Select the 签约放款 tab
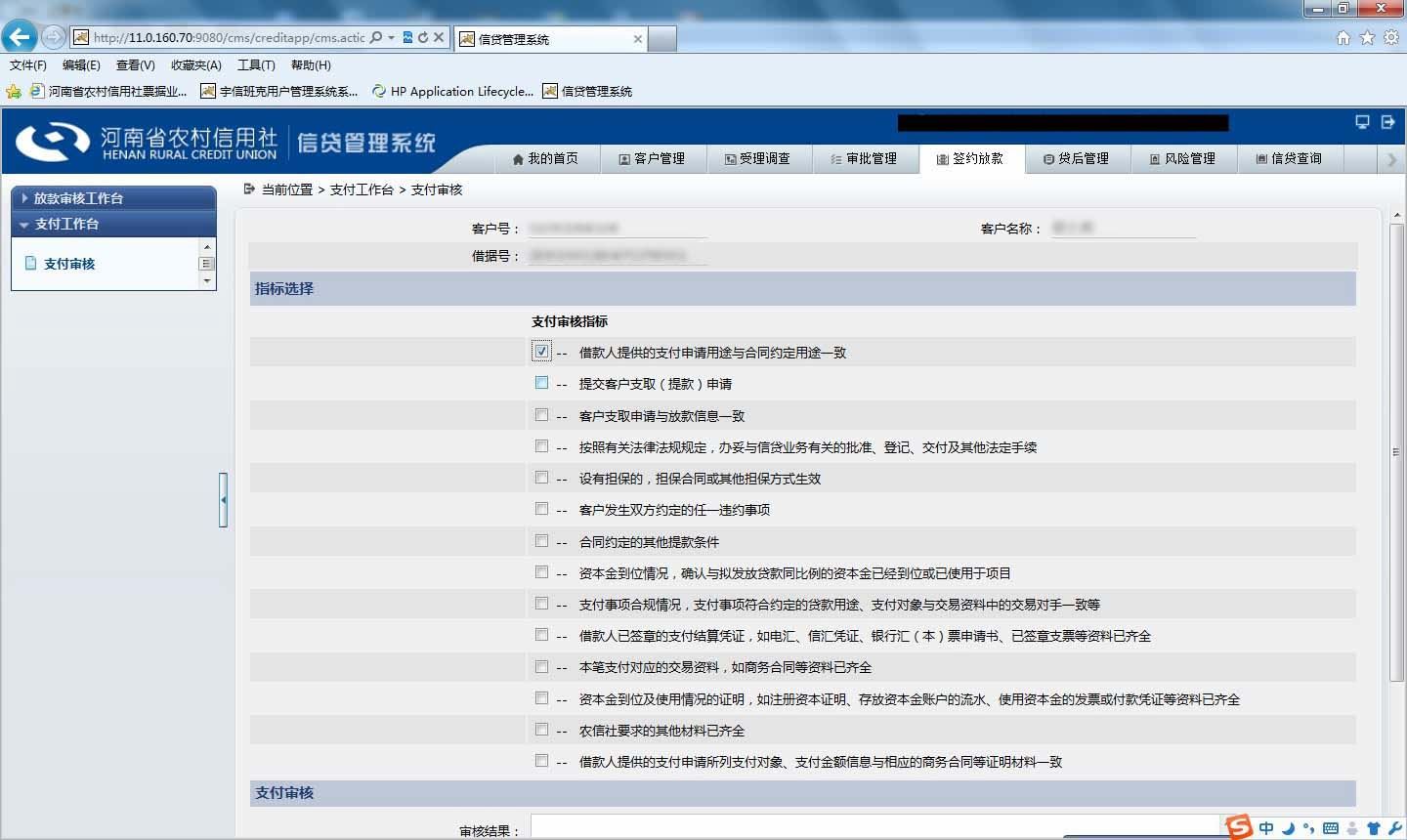Screen dimensions: 1407x840 click(970, 158)
